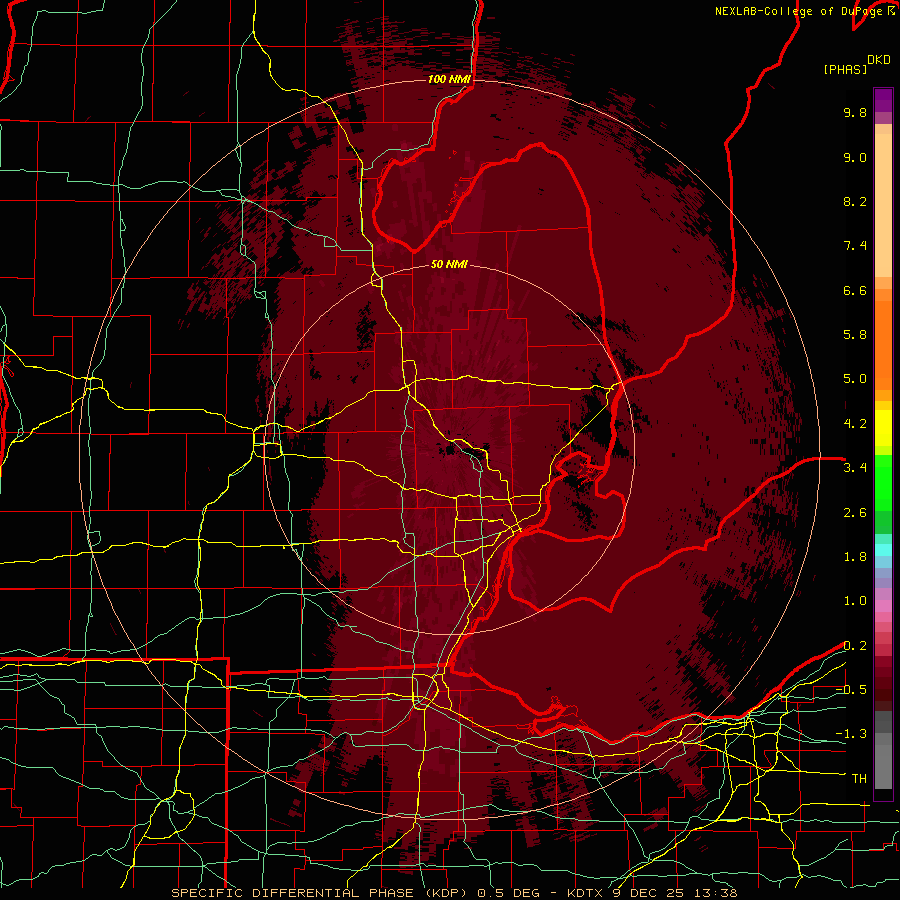Click the bright green color bar segment

point(883,483)
